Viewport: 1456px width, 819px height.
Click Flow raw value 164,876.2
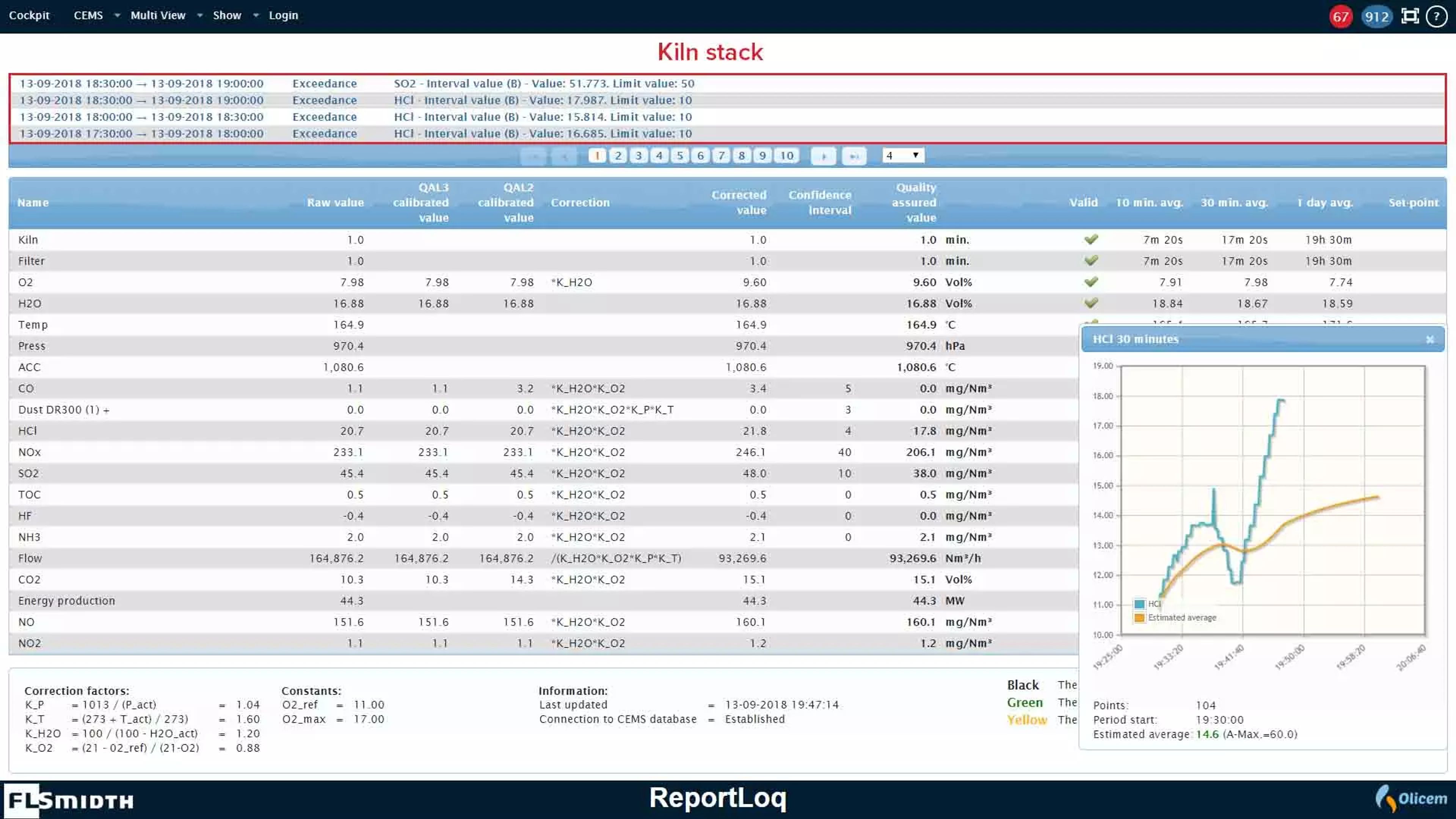point(336,559)
